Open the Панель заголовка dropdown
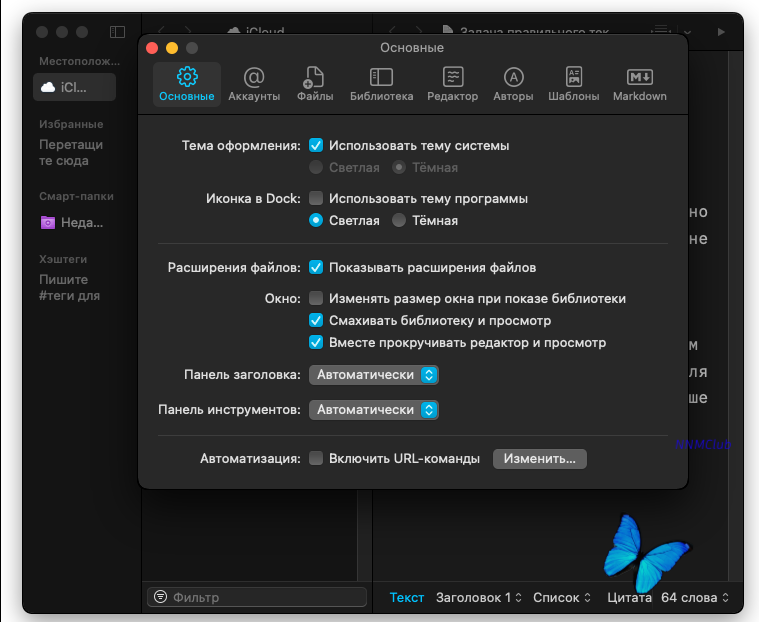The height and width of the screenshot is (622, 759). pyautogui.click(x=374, y=375)
